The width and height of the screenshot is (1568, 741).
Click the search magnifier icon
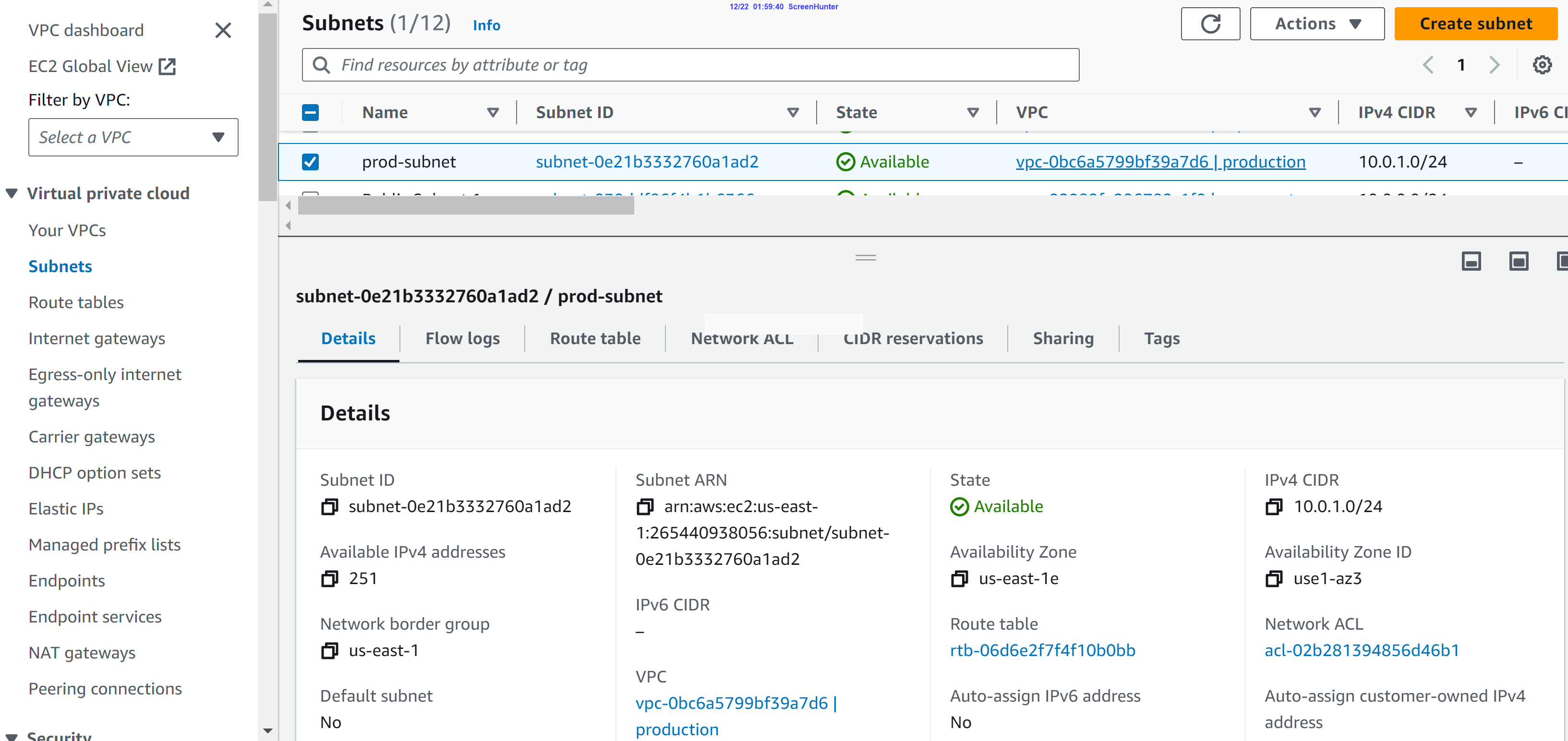point(321,64)
